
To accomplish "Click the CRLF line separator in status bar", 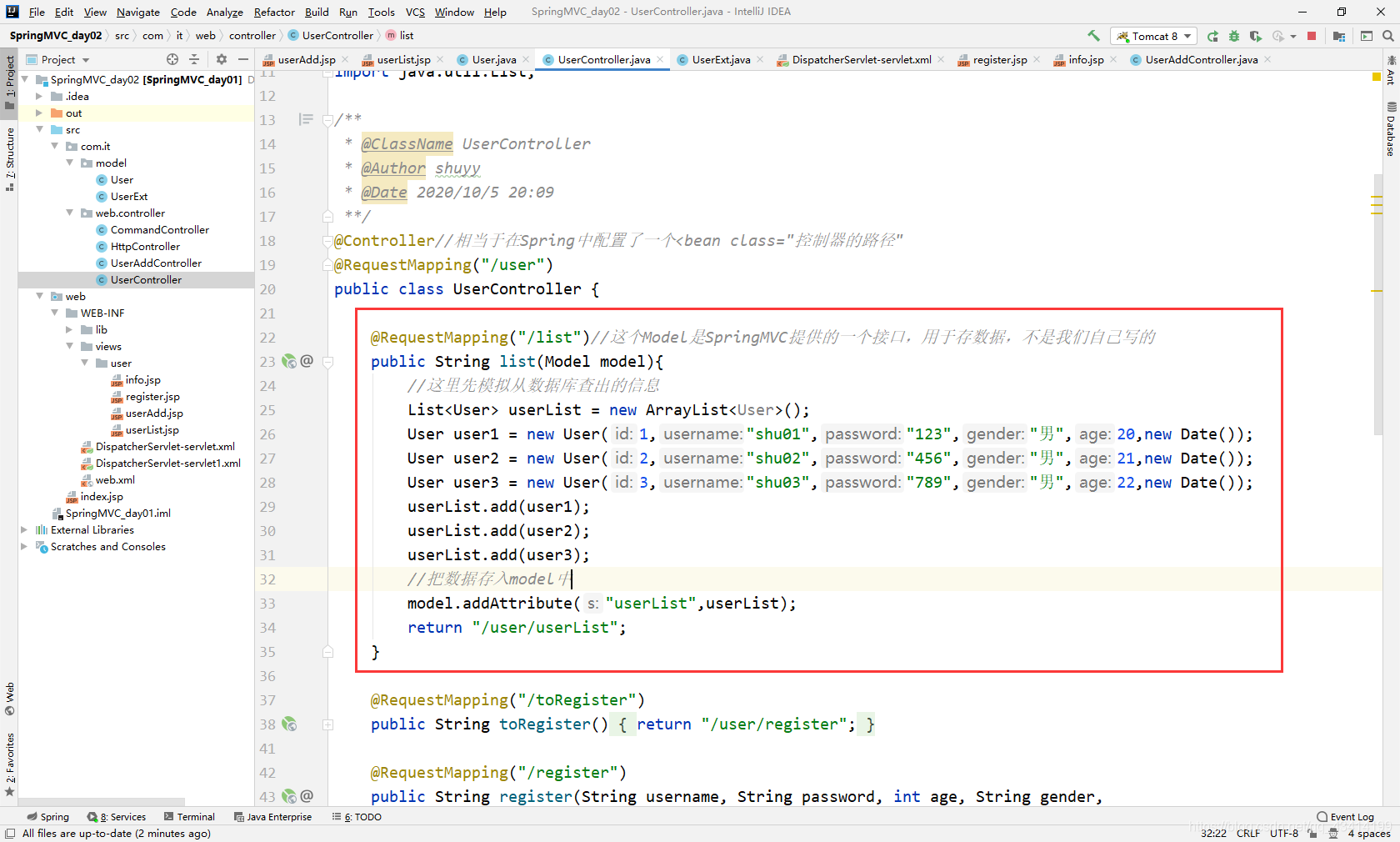I will (1248, 834).
